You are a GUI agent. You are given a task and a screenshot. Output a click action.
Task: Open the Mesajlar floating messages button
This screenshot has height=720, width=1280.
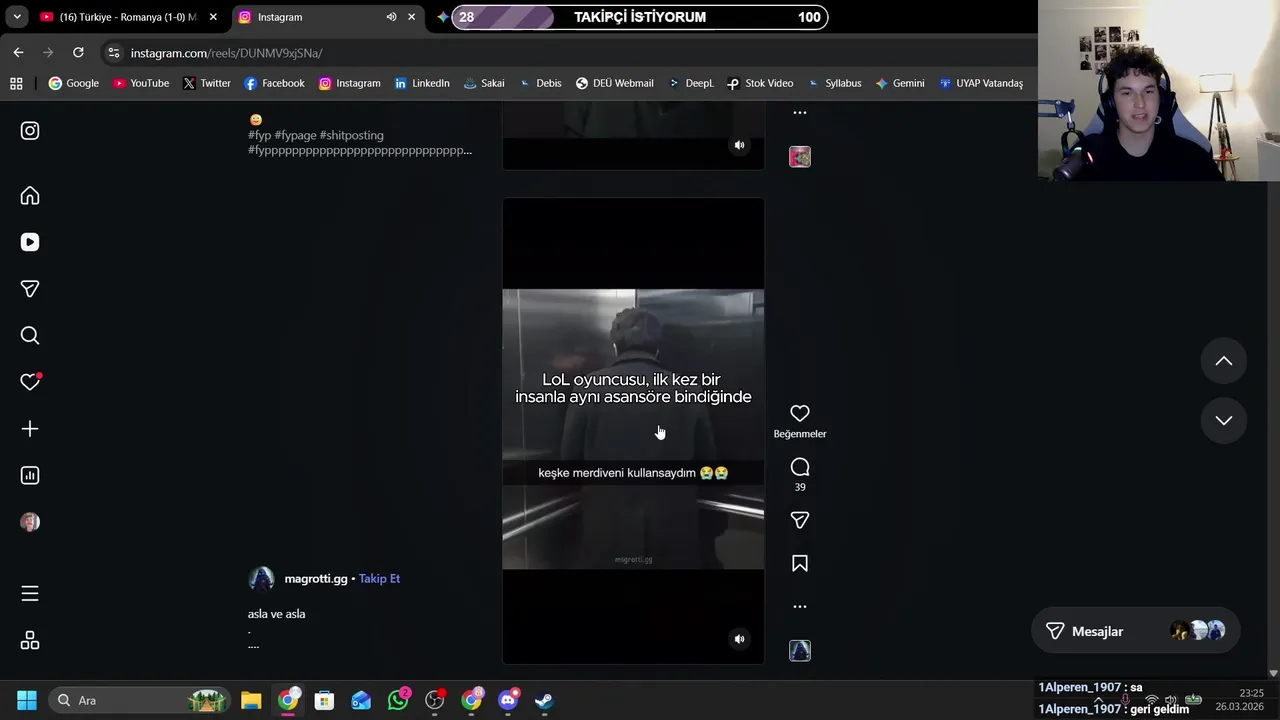coord(1135,631)
